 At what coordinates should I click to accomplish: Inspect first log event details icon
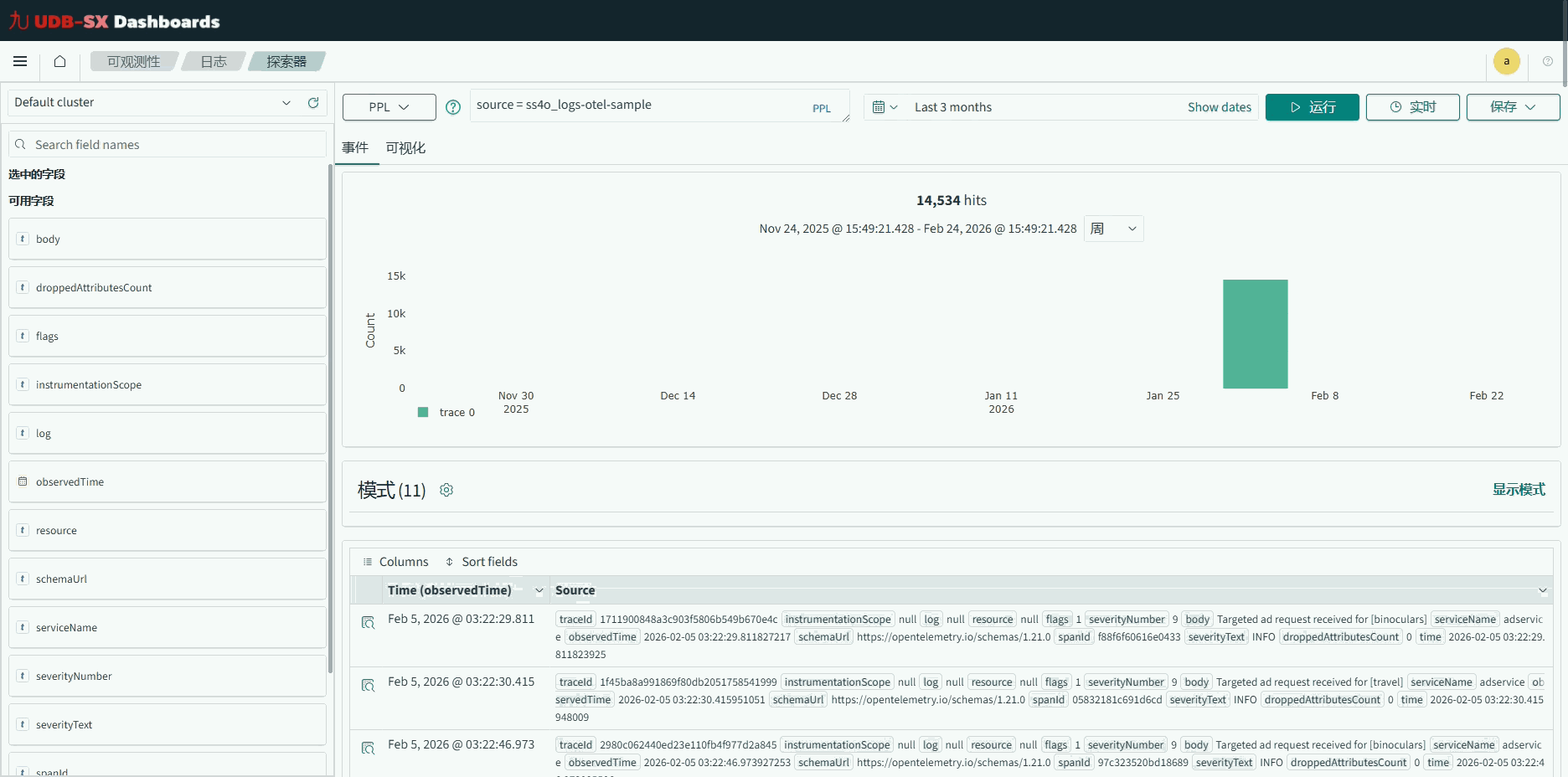tap(368, 623)
